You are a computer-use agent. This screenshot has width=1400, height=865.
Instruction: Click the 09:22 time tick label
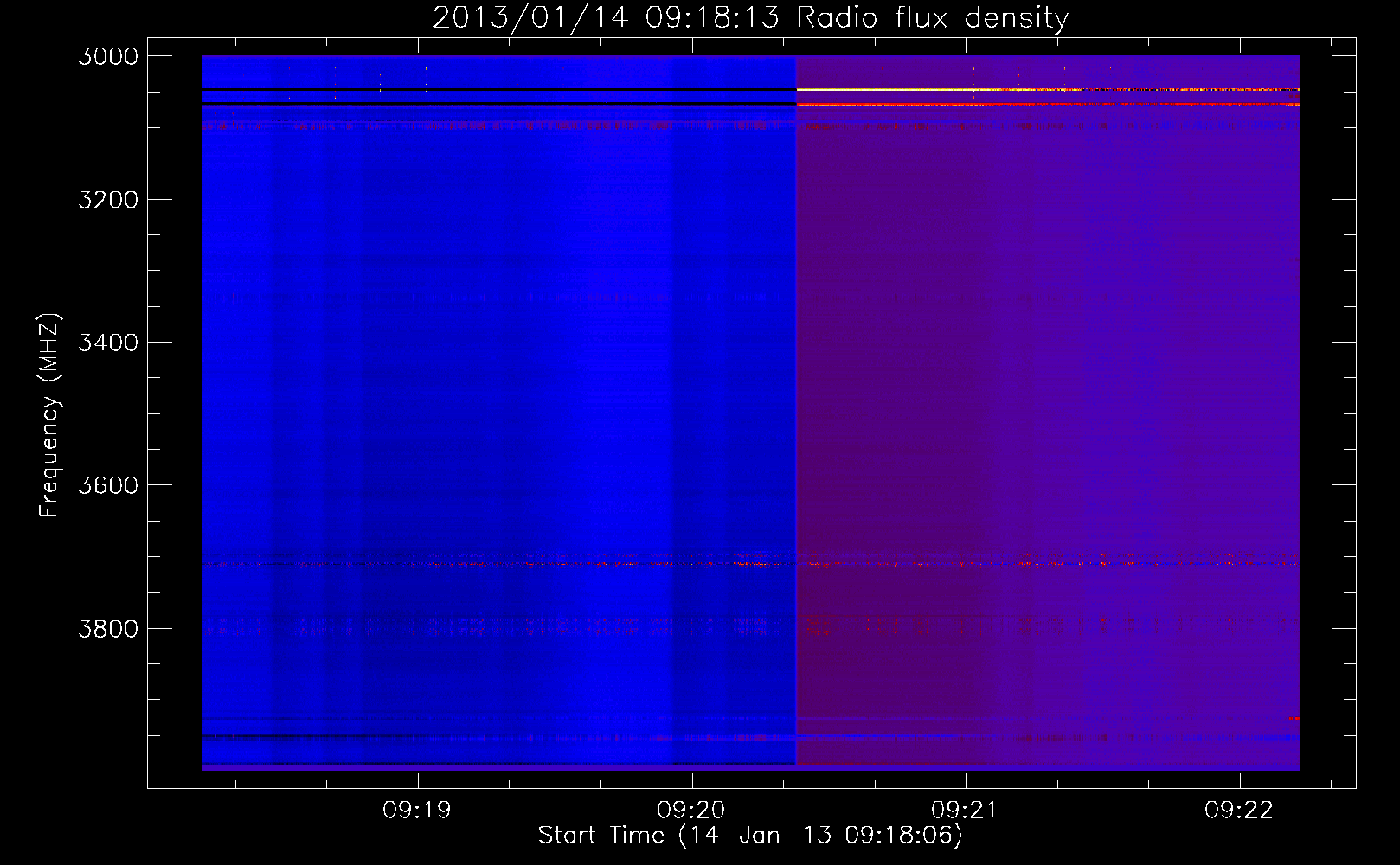1239,811
